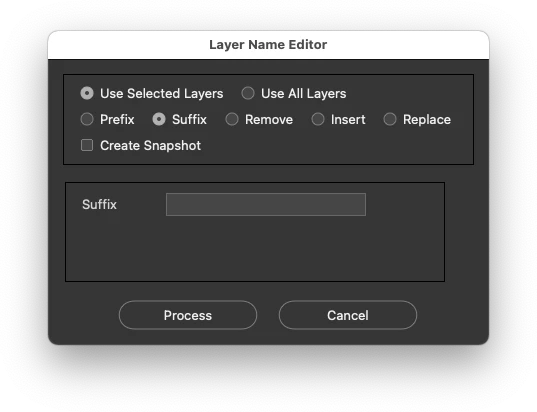The image size is (537, 412).
Task: Switch to Remove mode
Action: (x=232, y=119)
